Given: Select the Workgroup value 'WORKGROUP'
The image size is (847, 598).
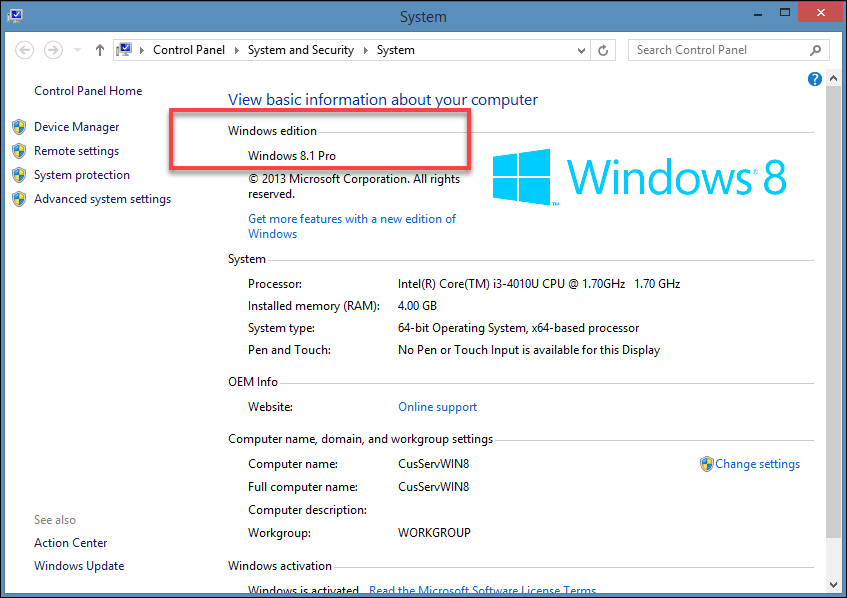Looking at the screenshot, I should coord(434,533).
